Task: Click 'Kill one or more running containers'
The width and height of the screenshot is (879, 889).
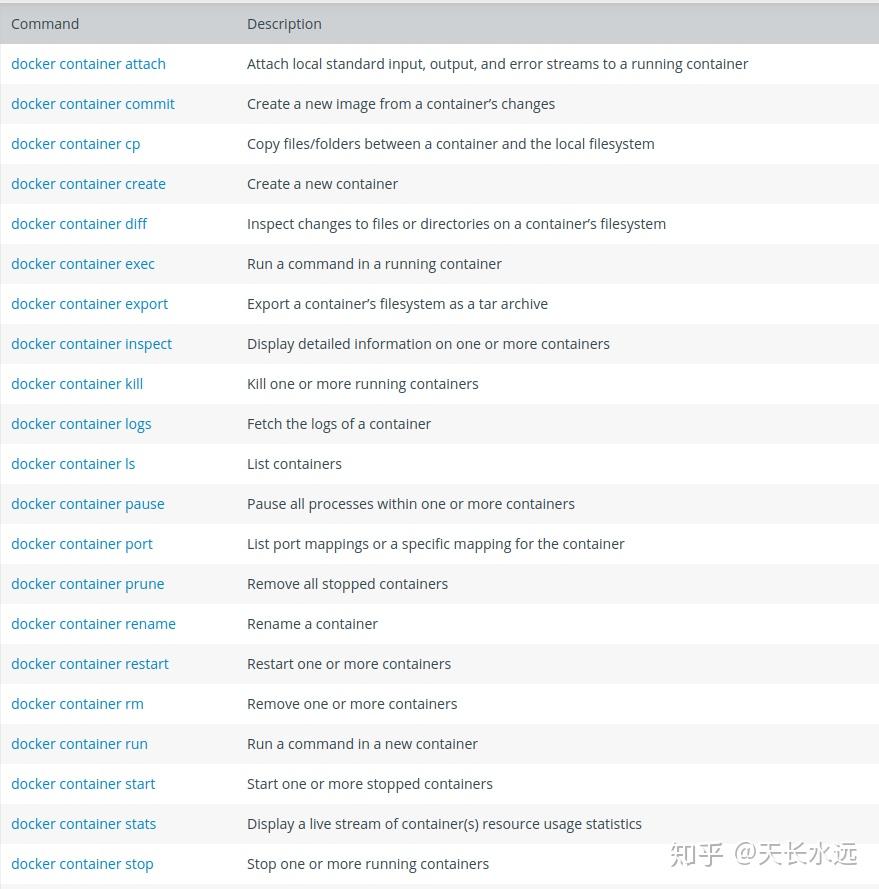Action: coord(363,384)
